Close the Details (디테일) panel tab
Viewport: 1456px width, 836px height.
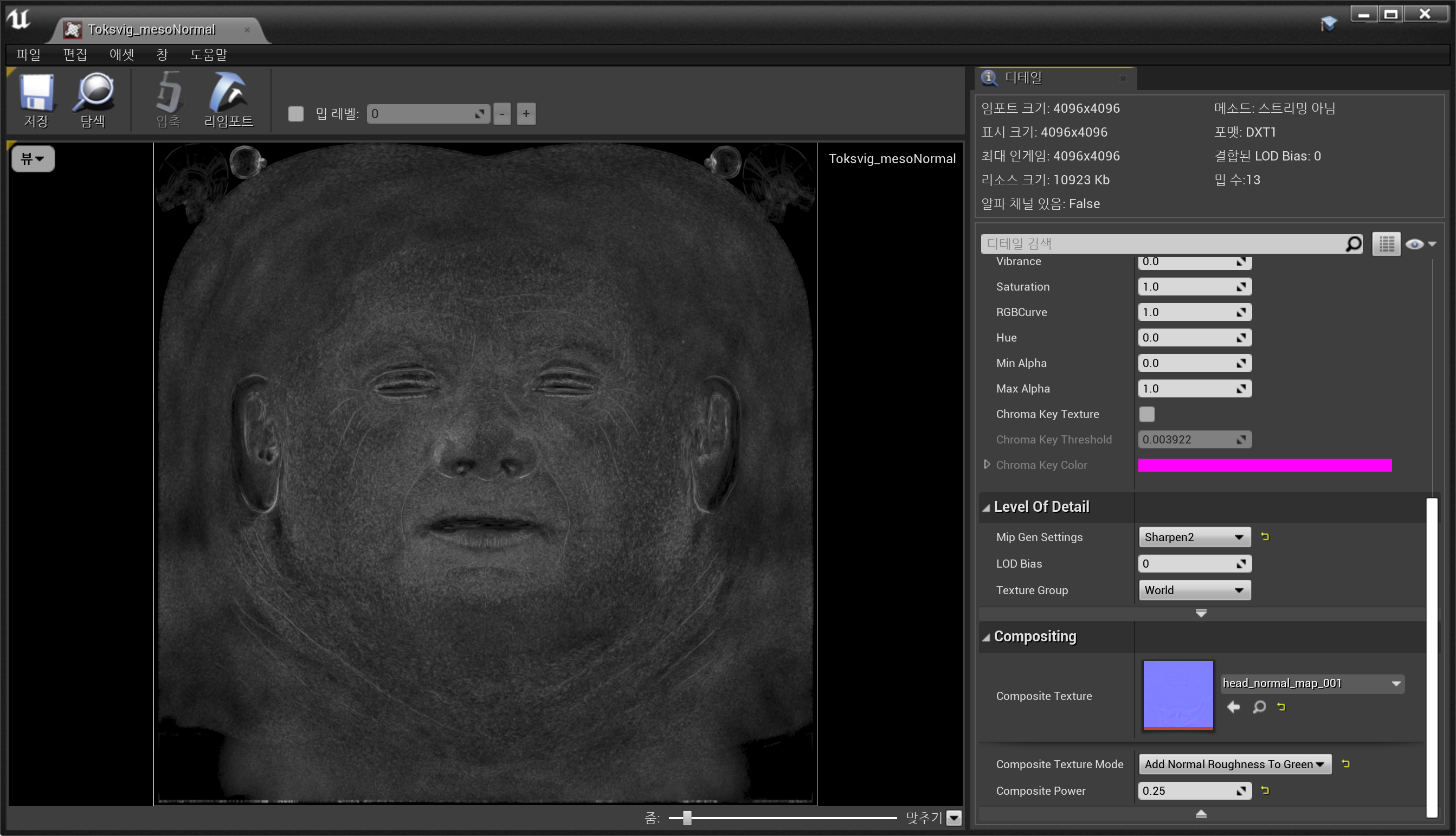pos(1123,78)
